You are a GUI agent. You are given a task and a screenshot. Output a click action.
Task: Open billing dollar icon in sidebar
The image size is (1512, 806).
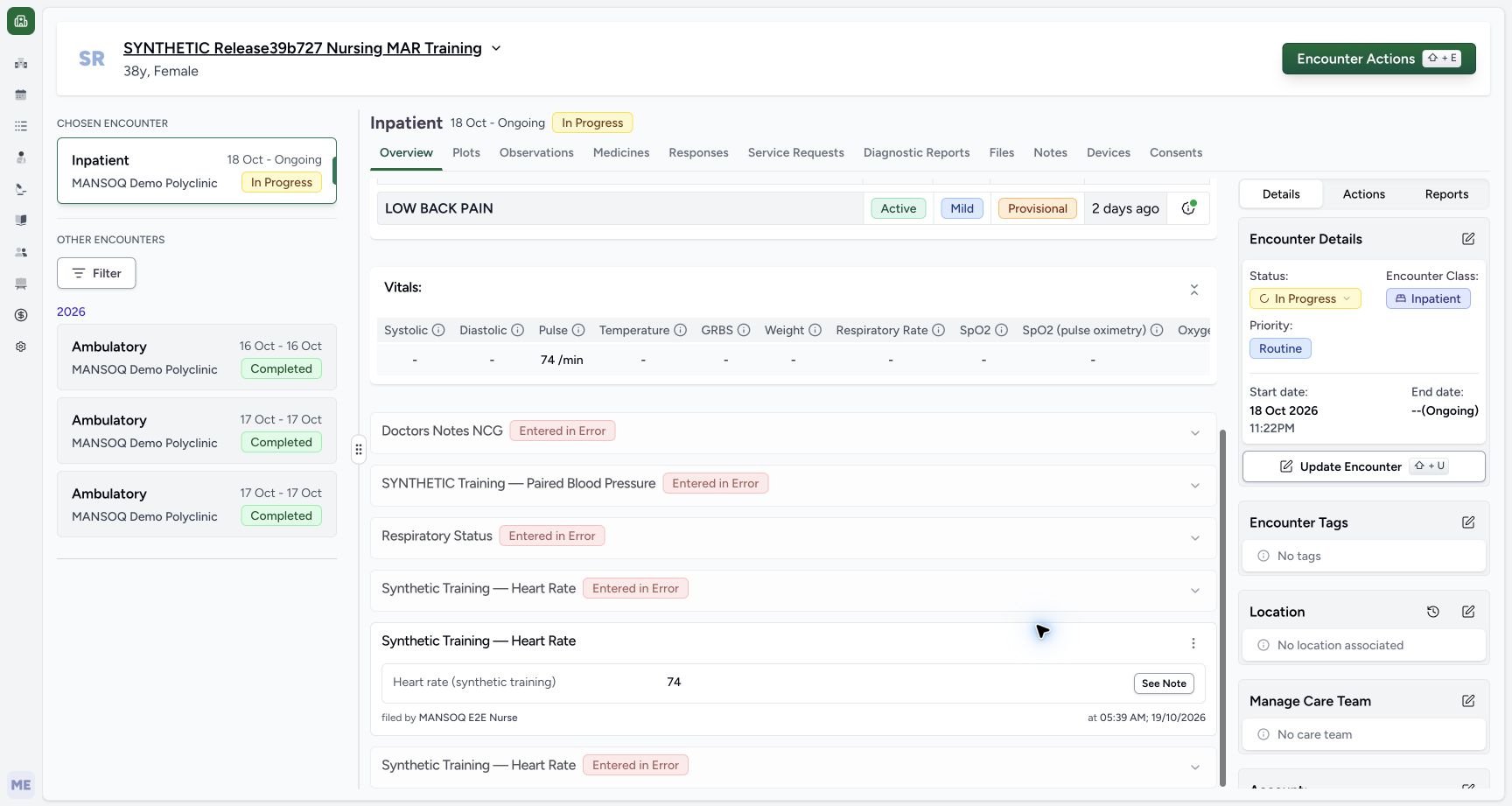[x=21, y=315]
